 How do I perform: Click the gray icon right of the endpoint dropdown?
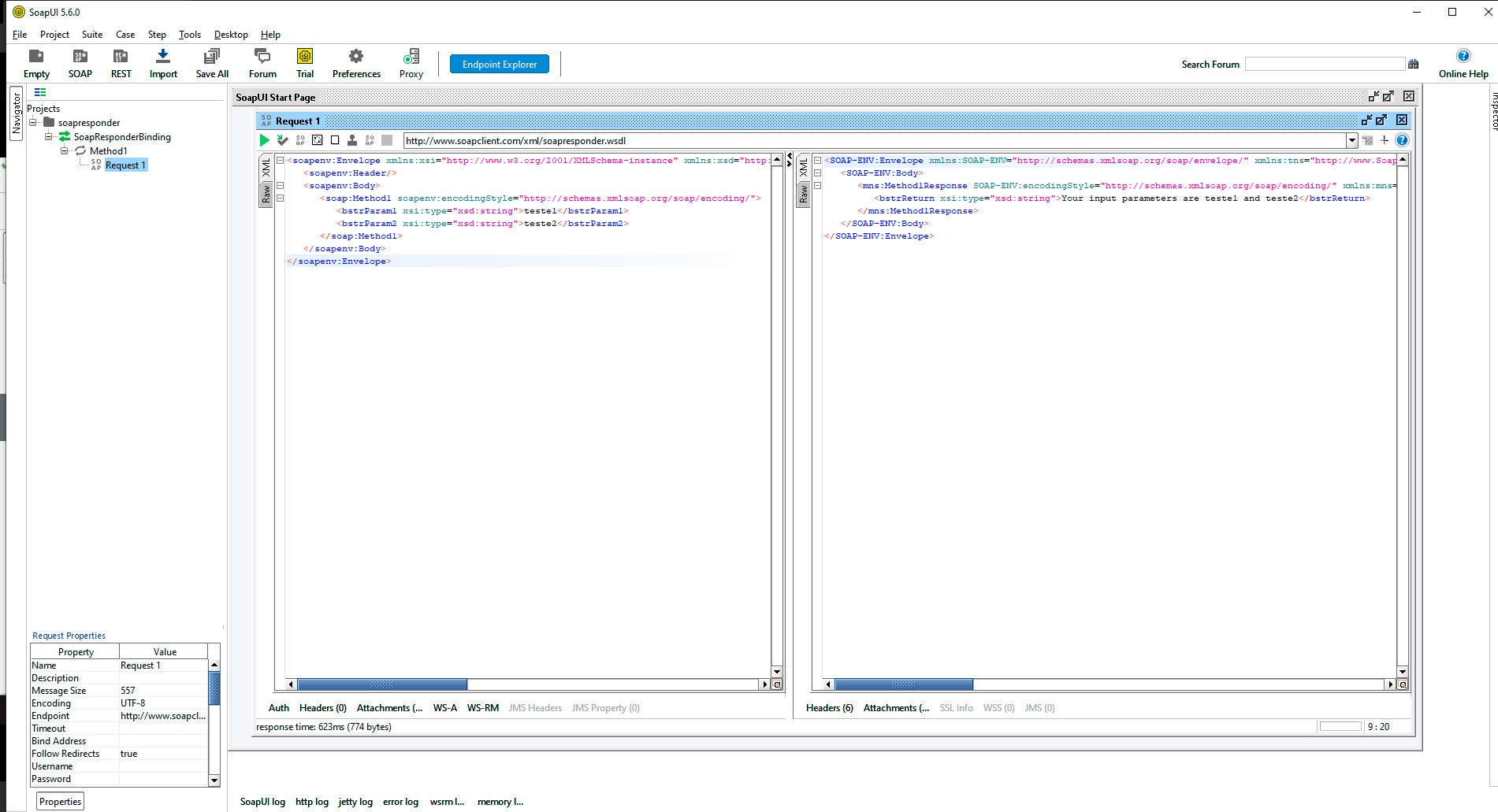(x=1368, y=140)
